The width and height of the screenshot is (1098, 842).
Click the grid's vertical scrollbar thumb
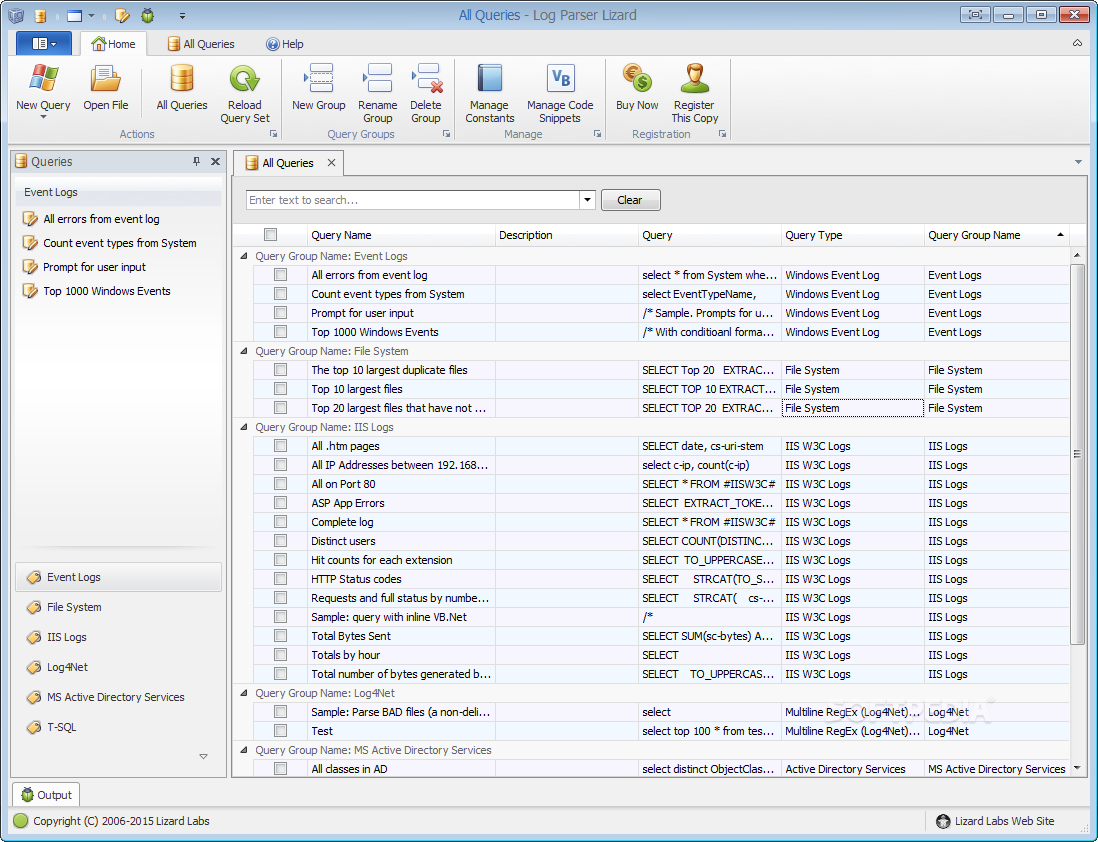(1077, 454)
